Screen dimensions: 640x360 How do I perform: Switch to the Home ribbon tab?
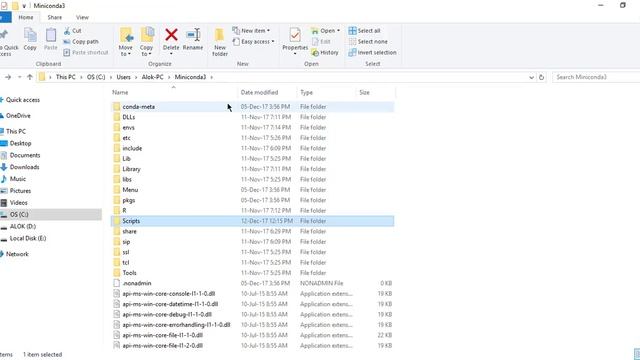(x=26, y=18)
